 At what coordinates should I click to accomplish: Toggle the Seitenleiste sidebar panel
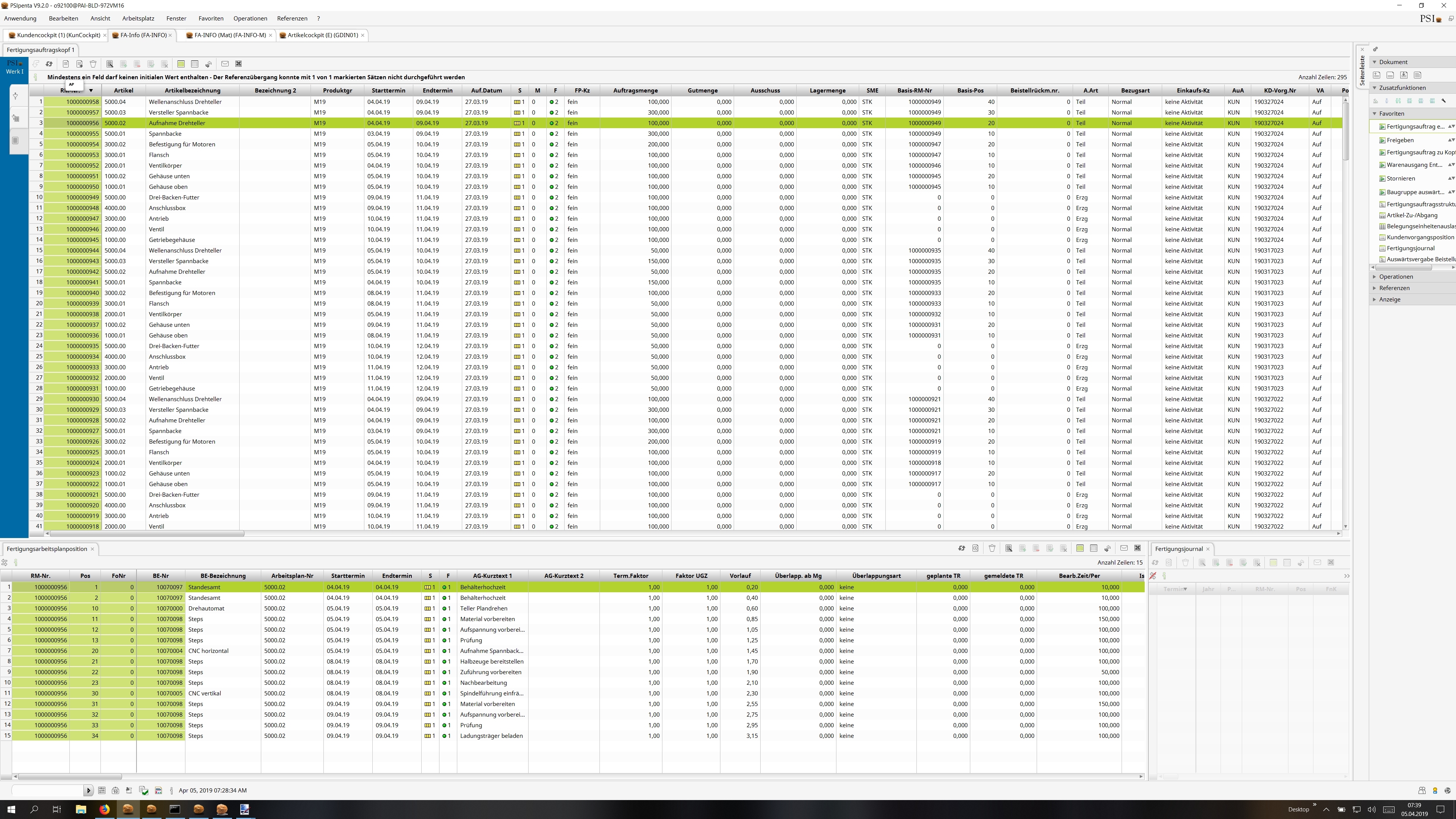pyautogui.click(x=1362, y=71)
